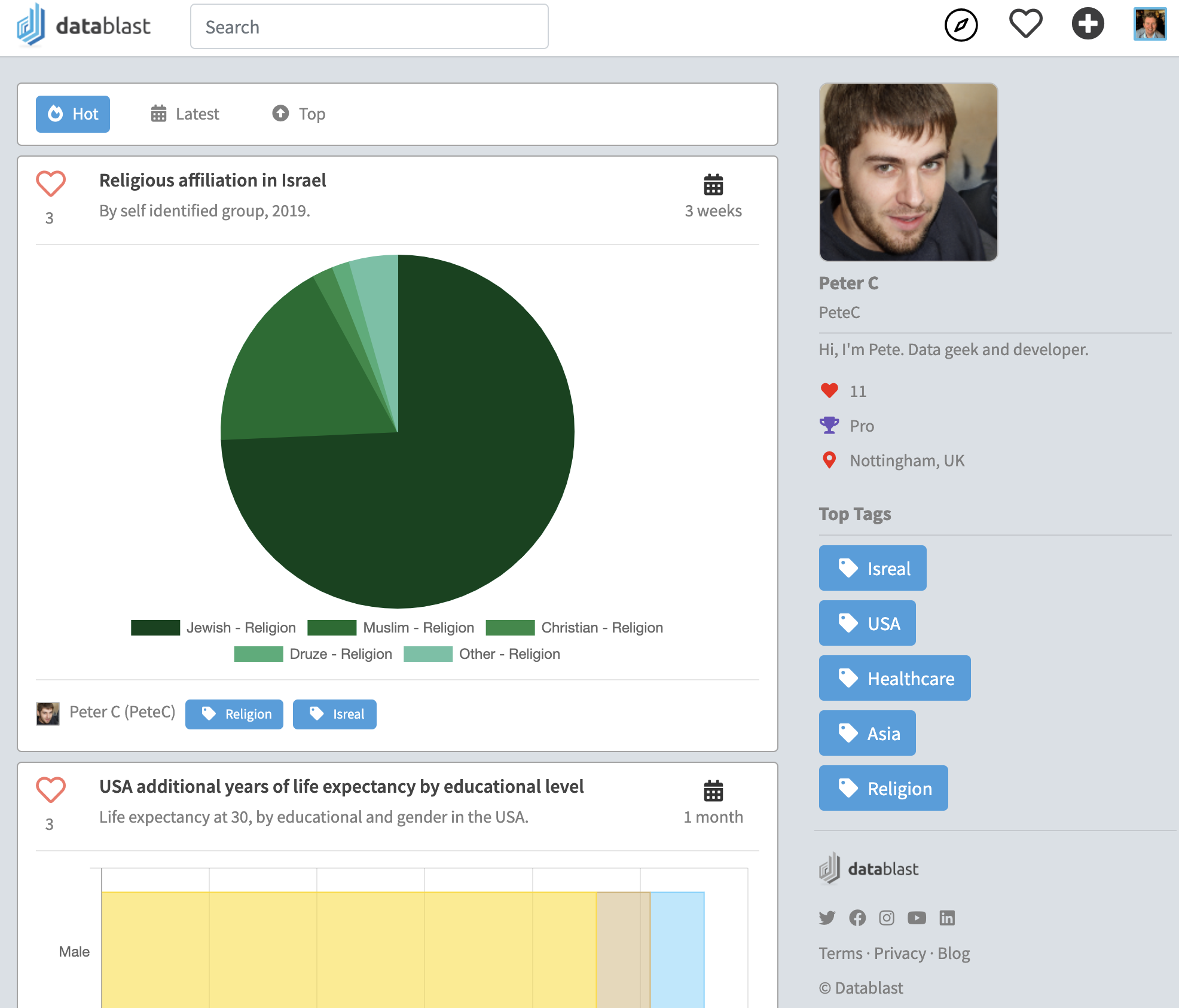Open user avatar menu in header

pyautogui.click(x=1150, y=25)
